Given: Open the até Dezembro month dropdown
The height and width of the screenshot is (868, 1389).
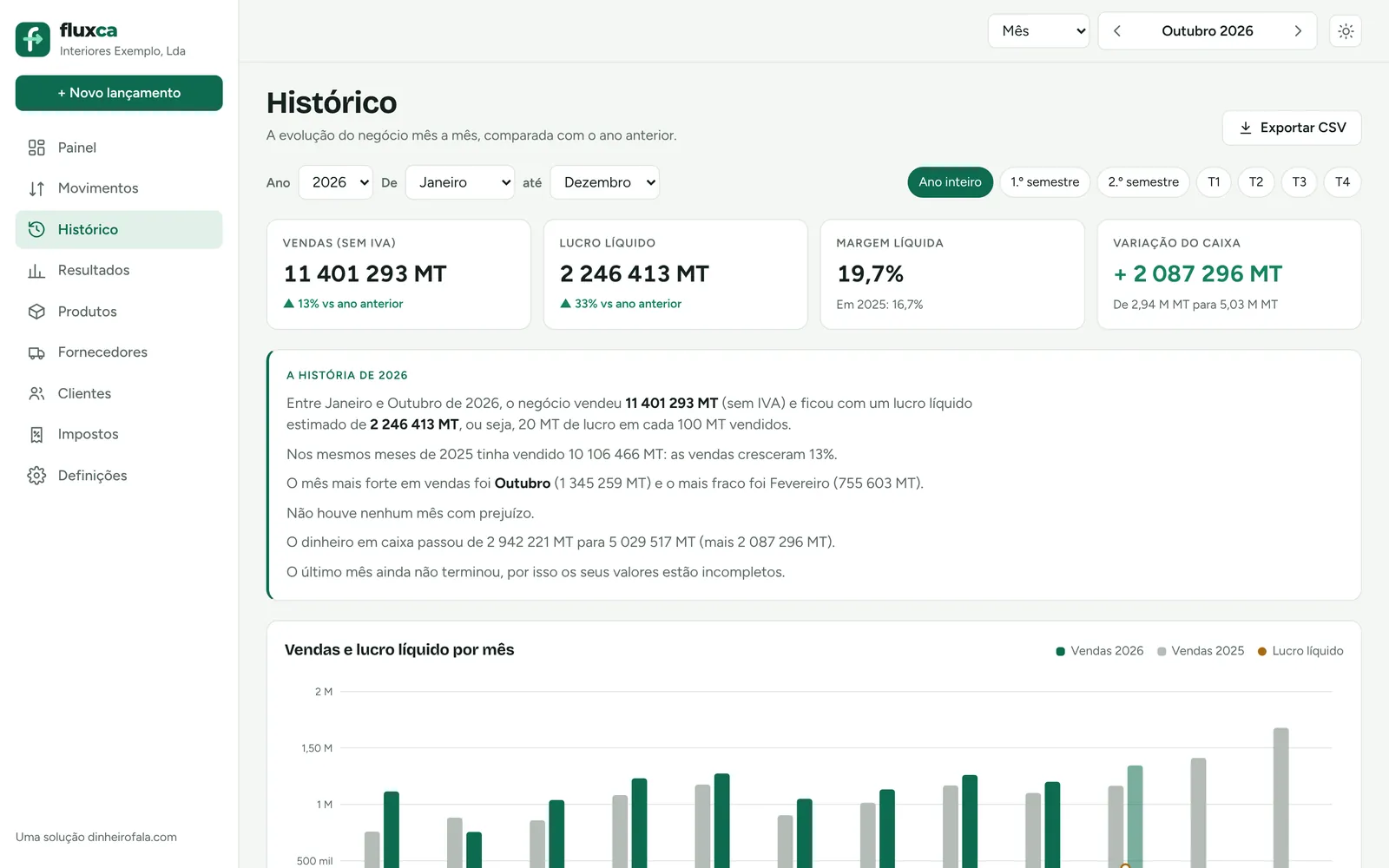Looking at the screenshot, I should (x=605, y=182).
